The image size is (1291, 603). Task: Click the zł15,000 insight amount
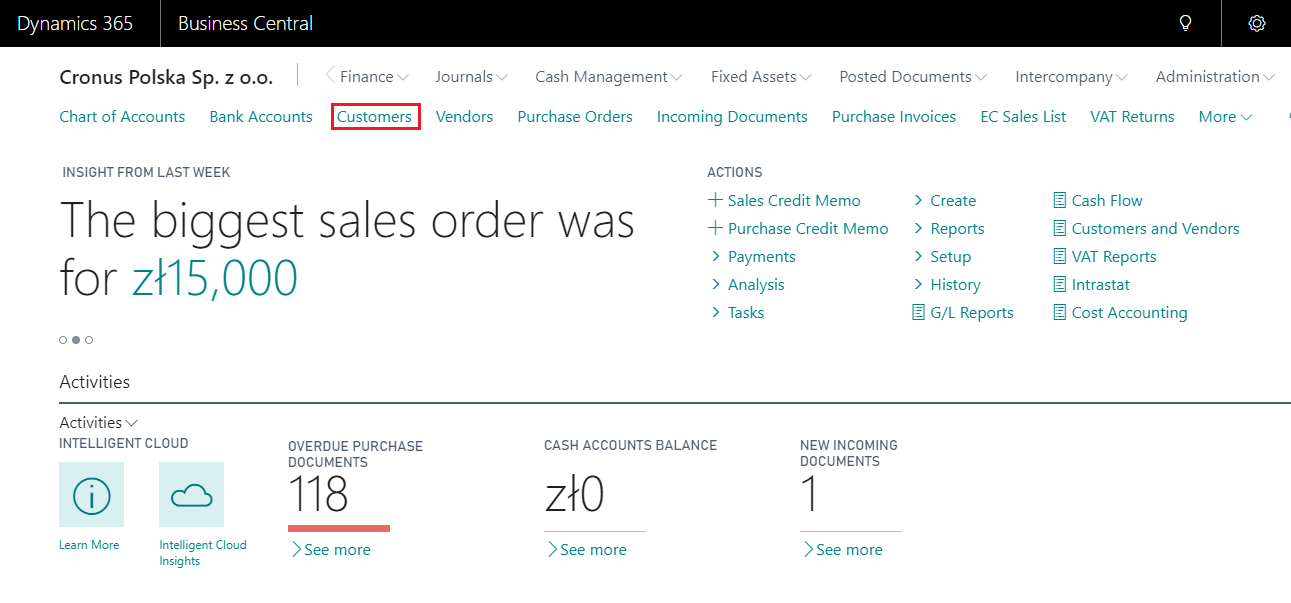(215, 278)
